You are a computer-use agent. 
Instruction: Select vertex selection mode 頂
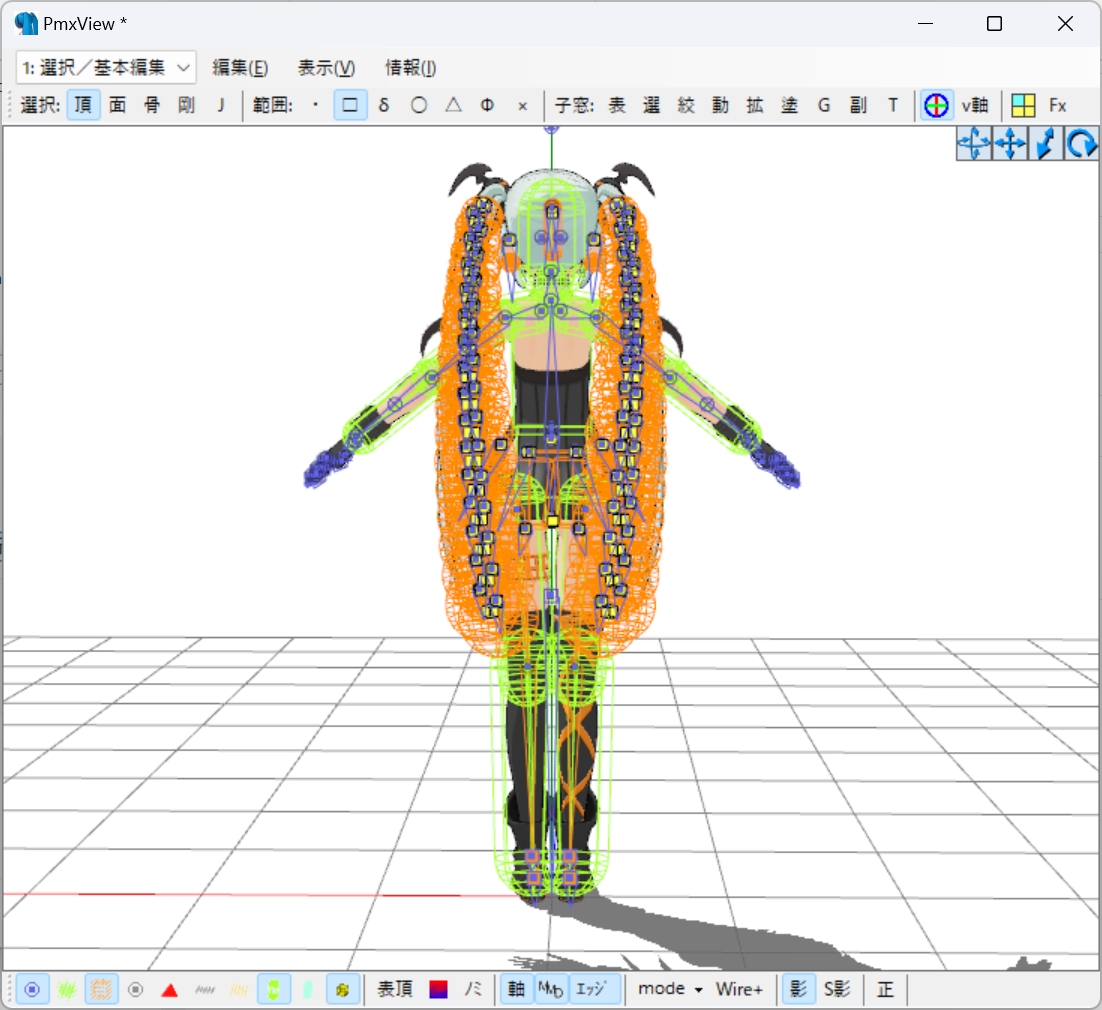tap(83, 105)
